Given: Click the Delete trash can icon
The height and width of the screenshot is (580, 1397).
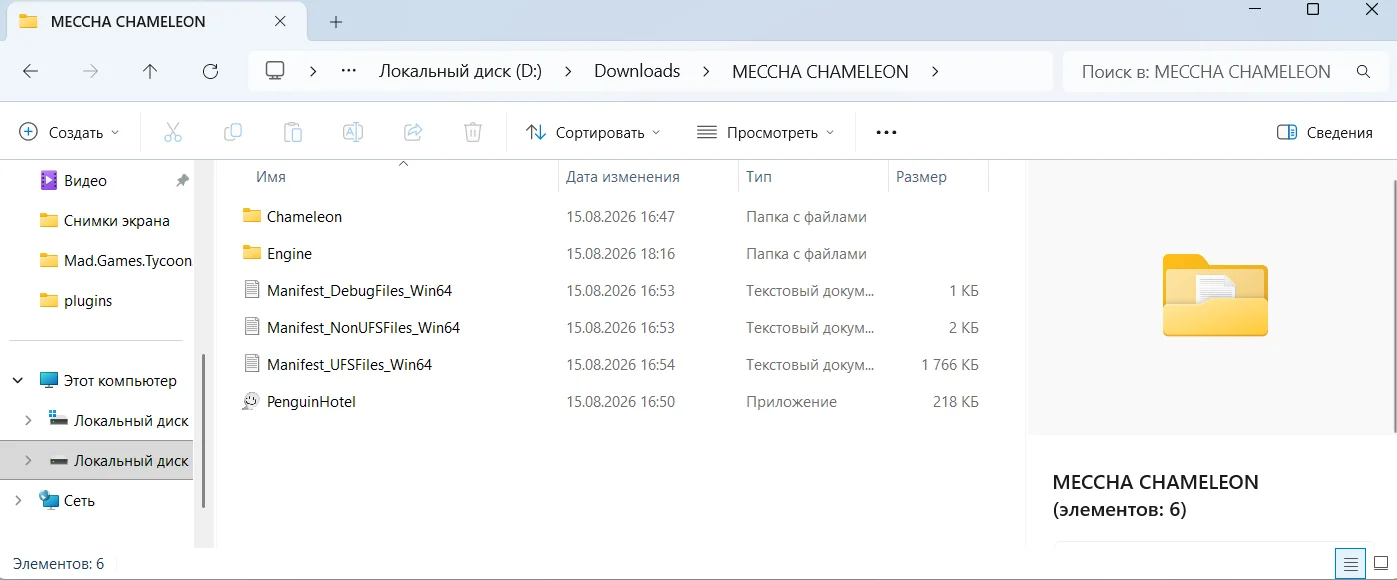Looking at the screenshot, I should pos(473,132).
